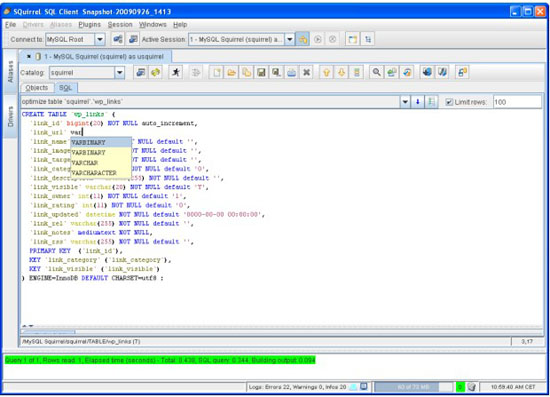Click the Limit rows value field 100
550x397 pixels.
click(517, 102)
